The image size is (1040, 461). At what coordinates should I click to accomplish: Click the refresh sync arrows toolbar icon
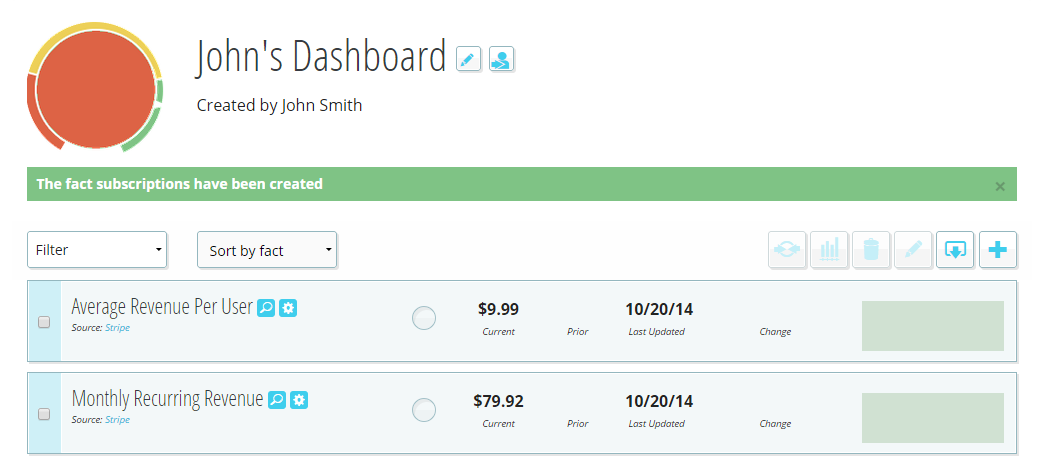[x=787, y=249]
